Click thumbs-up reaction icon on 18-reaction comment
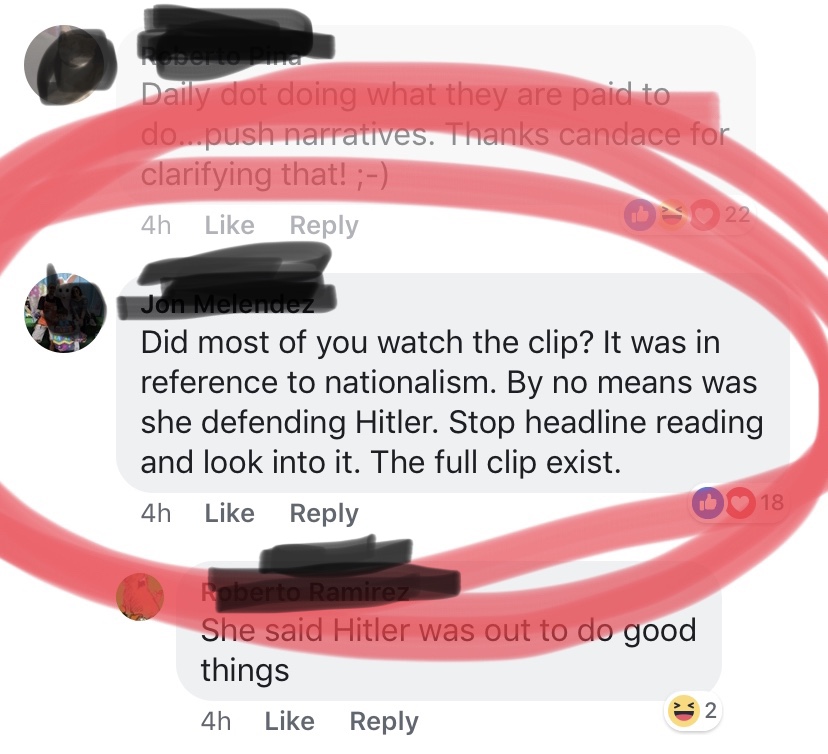The height and width of the screenshot is (754, 828). (x=707, y=503)
